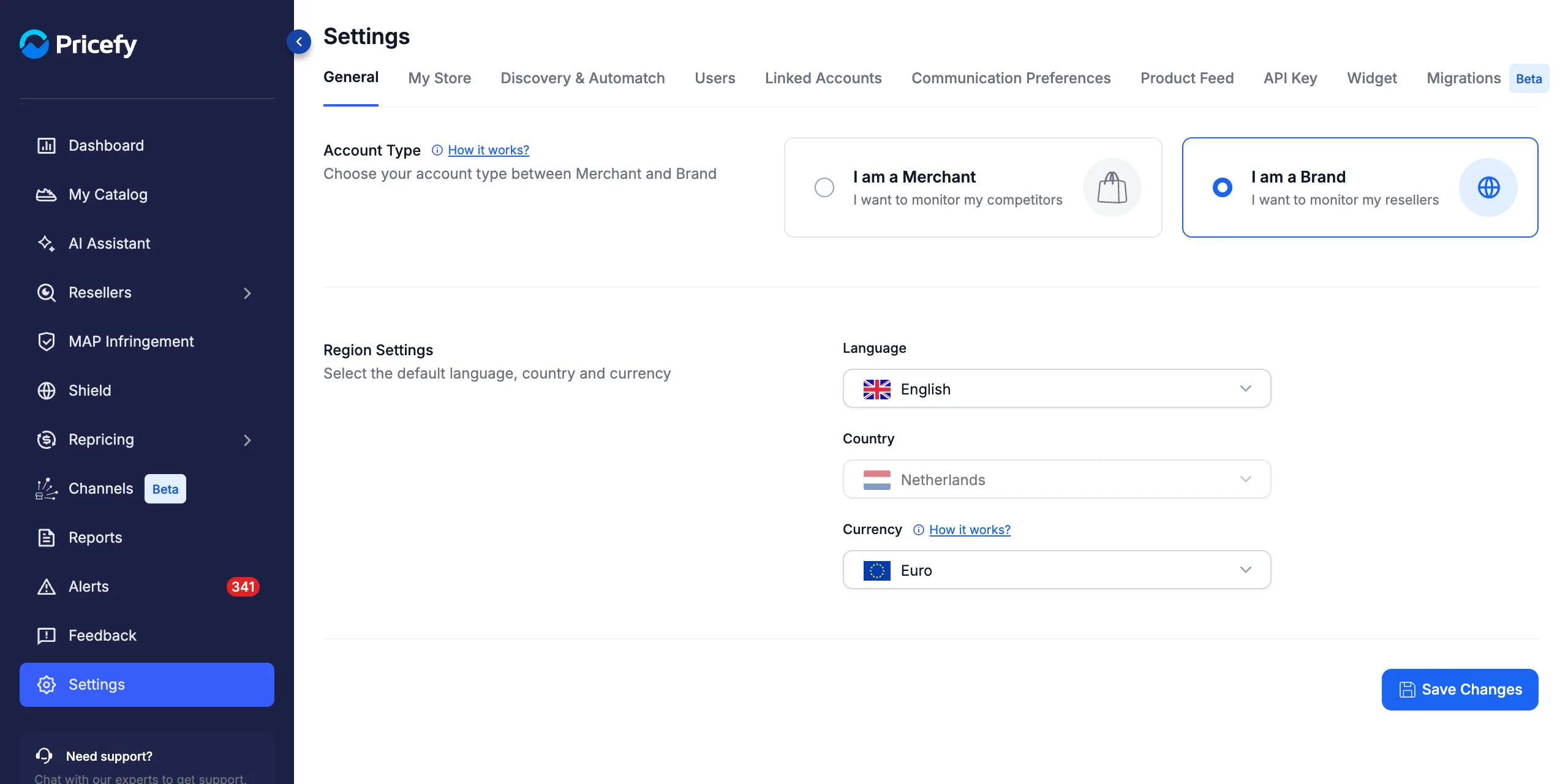Open the Currency dropdown showing Euro
The image size is (1568, 784).
1057,570
